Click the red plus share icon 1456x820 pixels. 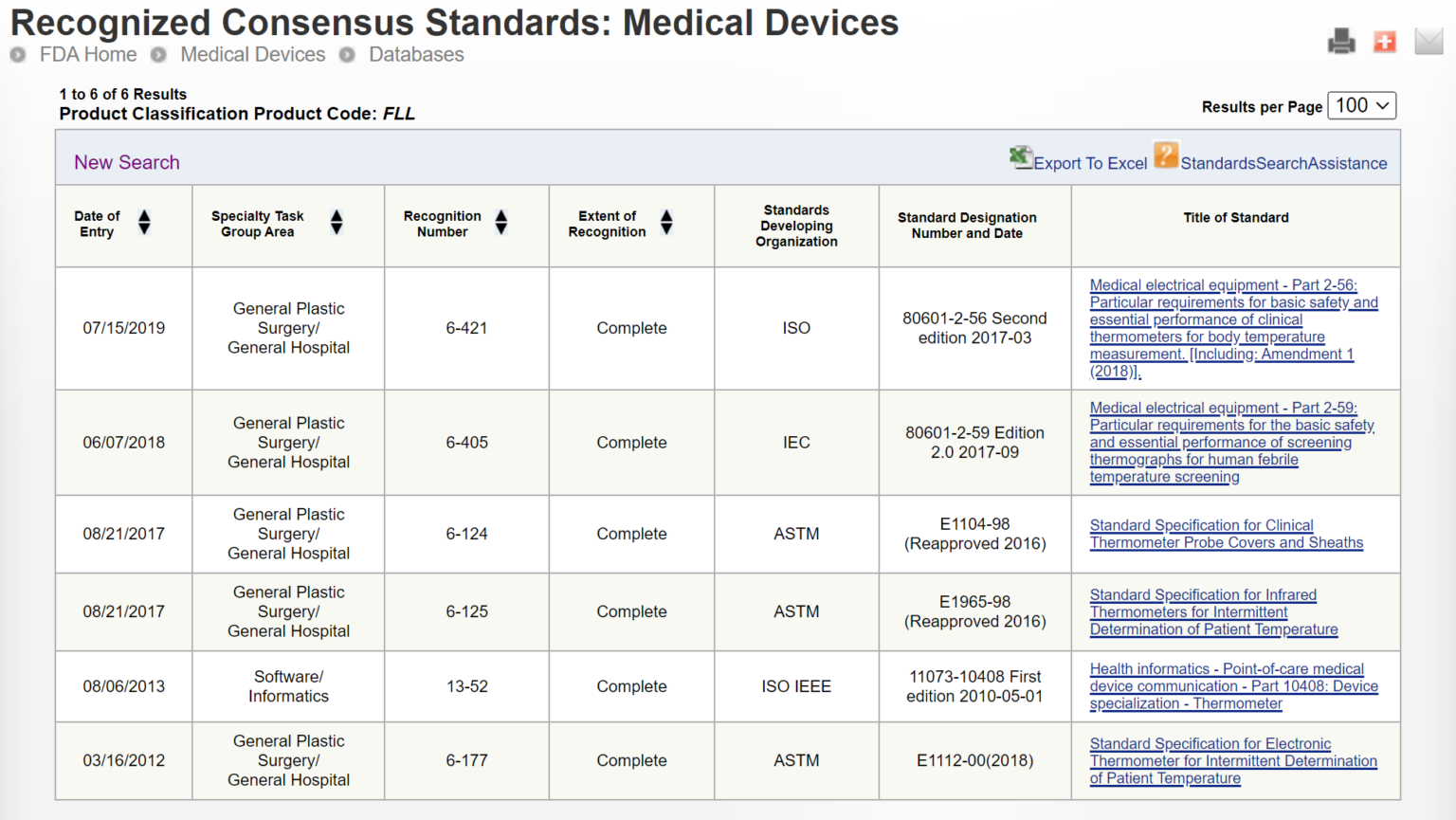[x=1385, y=42]
